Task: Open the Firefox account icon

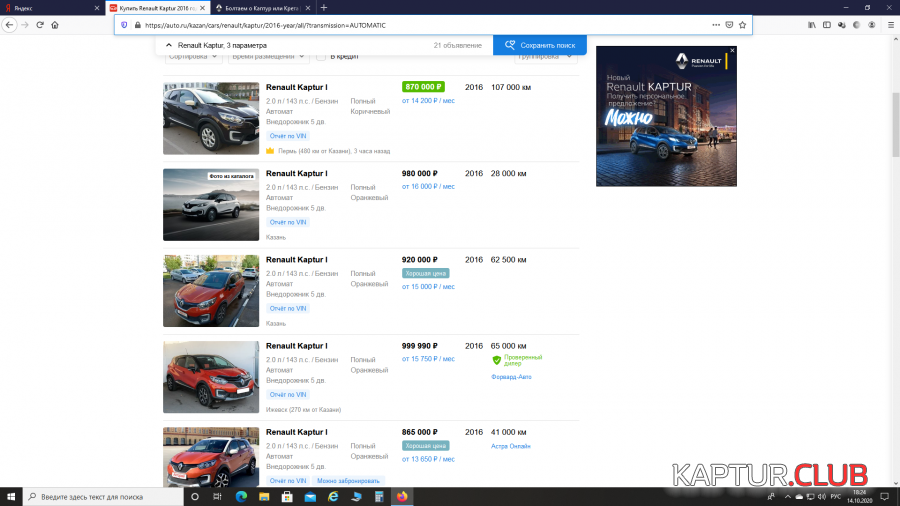Action: pos(871,25)
